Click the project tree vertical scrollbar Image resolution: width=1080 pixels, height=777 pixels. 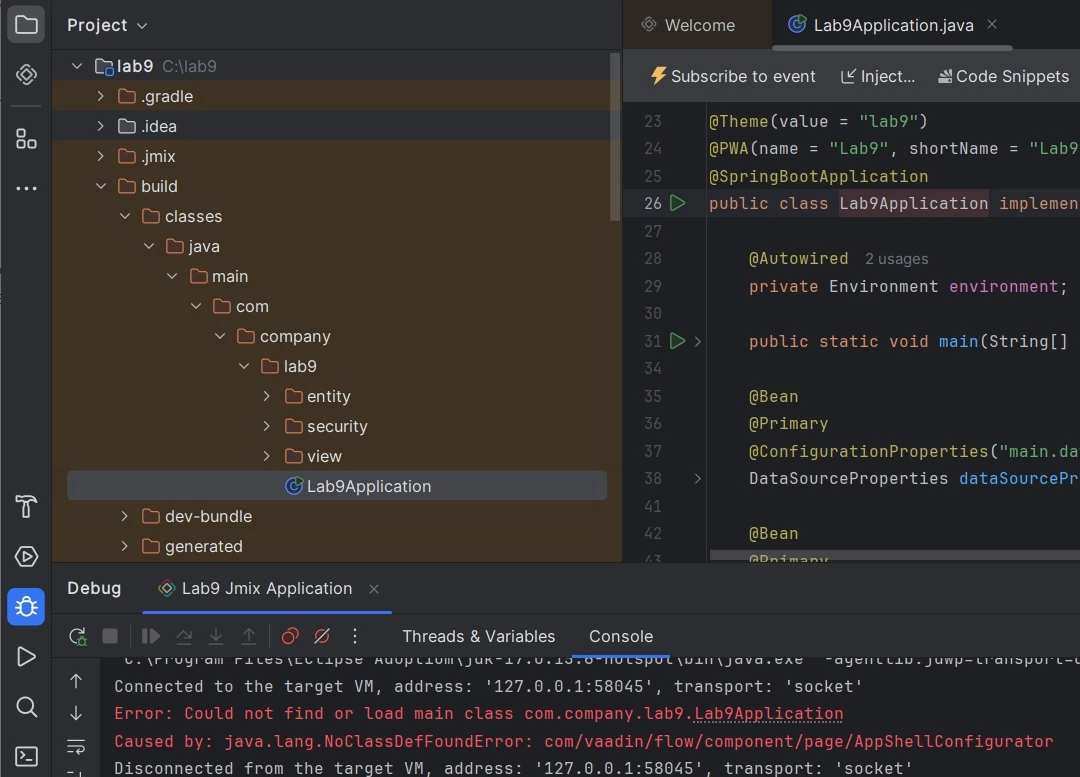pyautogui.click(x=615, y=136)
